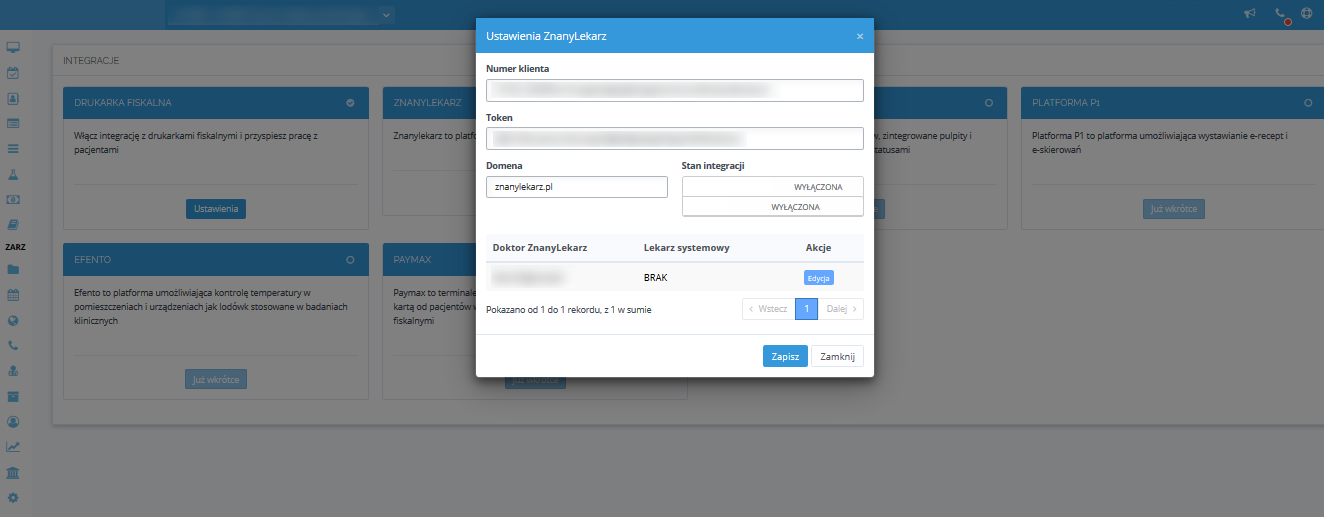This screenshot has height=517, width=1324.
Task: Click the phone icon with red dot
Action: pyautogui.click(x=1281, y=15)
